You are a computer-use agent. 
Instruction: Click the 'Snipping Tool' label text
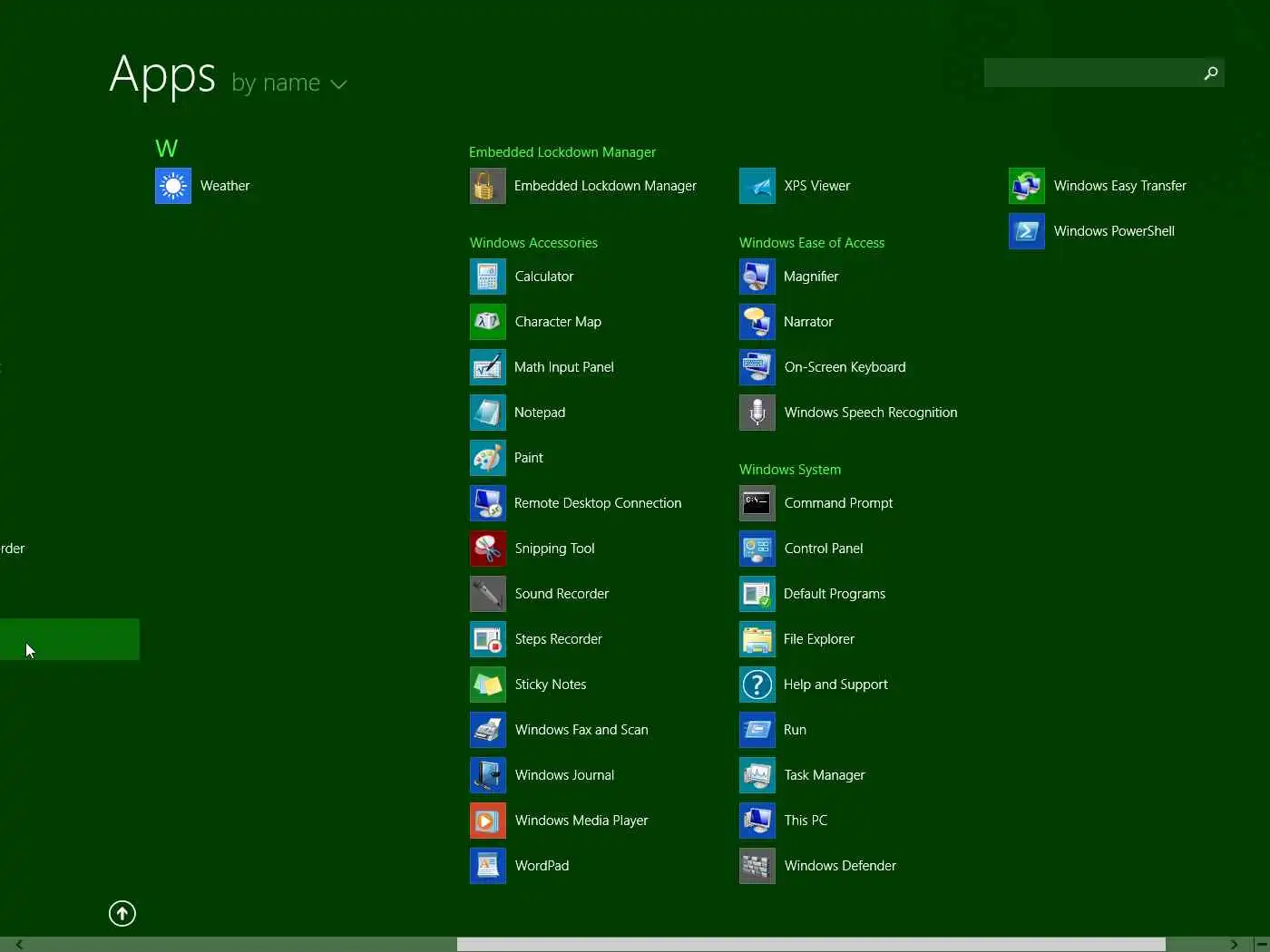554,549
